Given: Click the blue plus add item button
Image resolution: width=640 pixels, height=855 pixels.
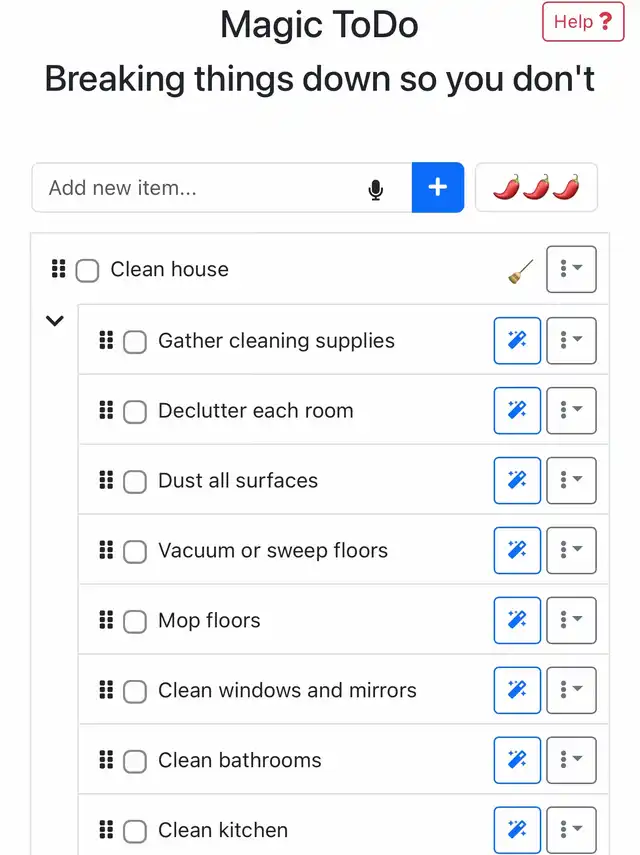Looking at the screenshot, I should tap(437, 188).
